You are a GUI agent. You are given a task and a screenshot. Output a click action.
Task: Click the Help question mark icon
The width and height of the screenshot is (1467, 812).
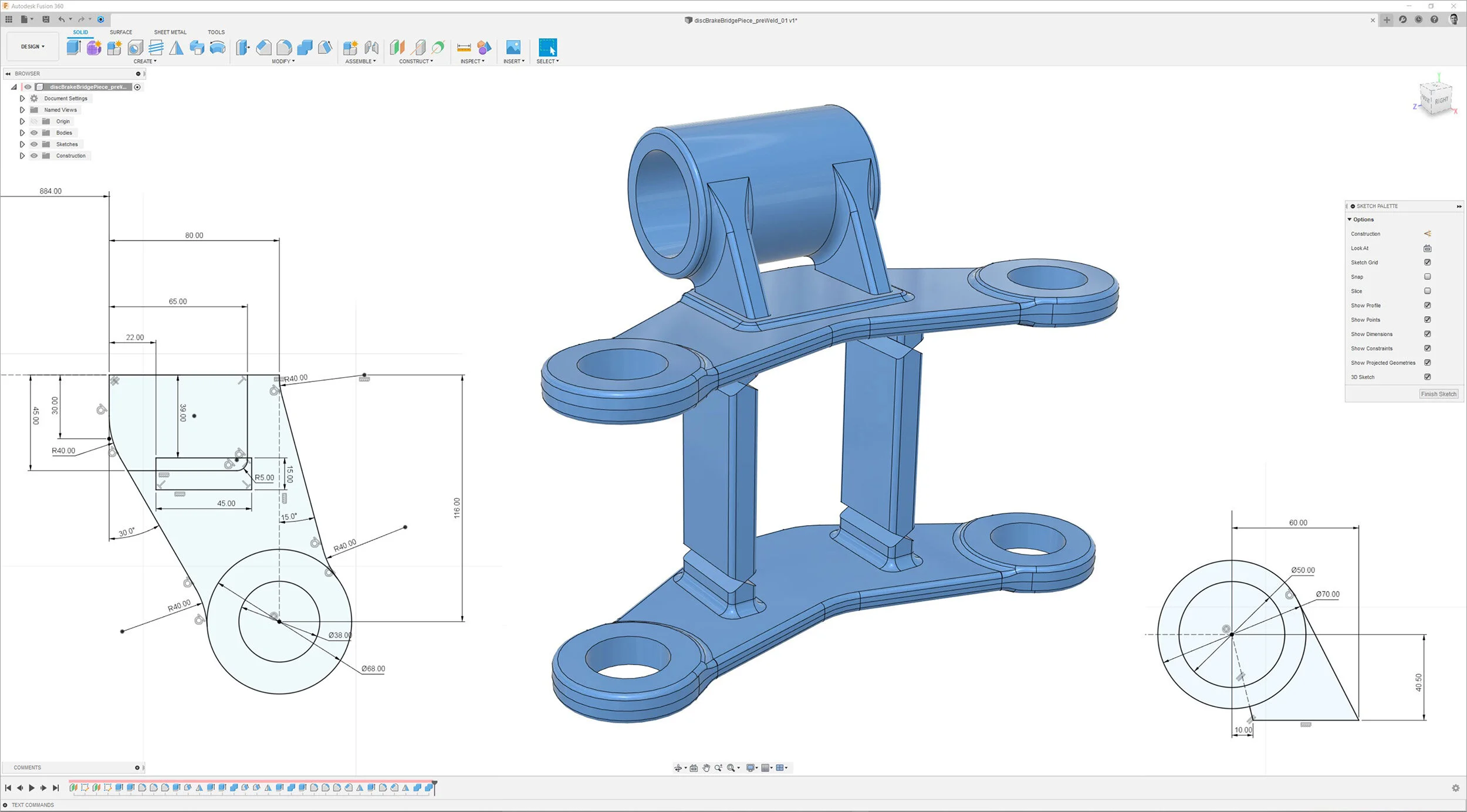coord(1434,19)
